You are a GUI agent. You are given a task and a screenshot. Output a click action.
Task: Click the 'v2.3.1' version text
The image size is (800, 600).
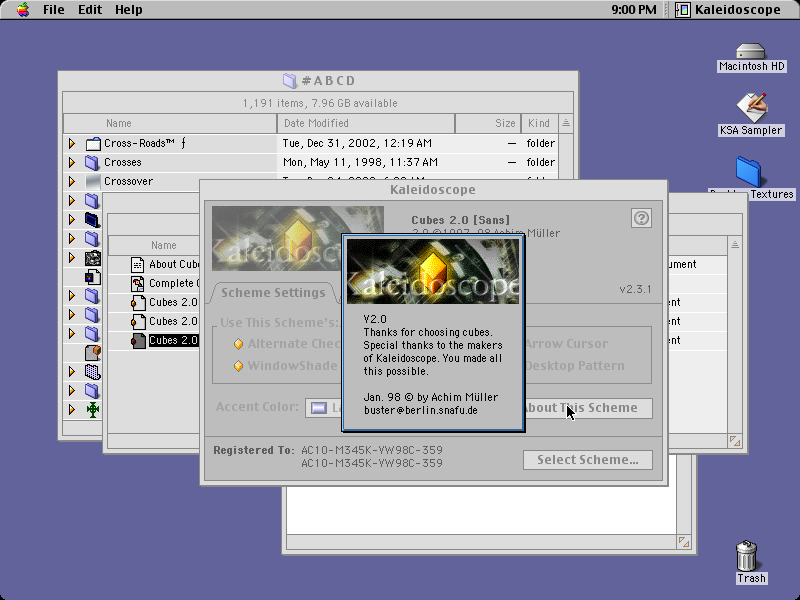(x=635, y=289)
